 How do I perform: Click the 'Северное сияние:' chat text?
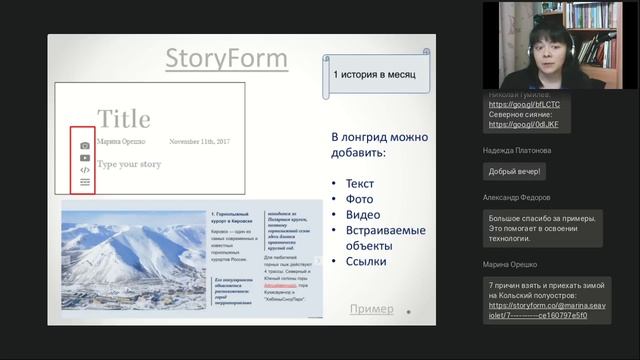520,115
